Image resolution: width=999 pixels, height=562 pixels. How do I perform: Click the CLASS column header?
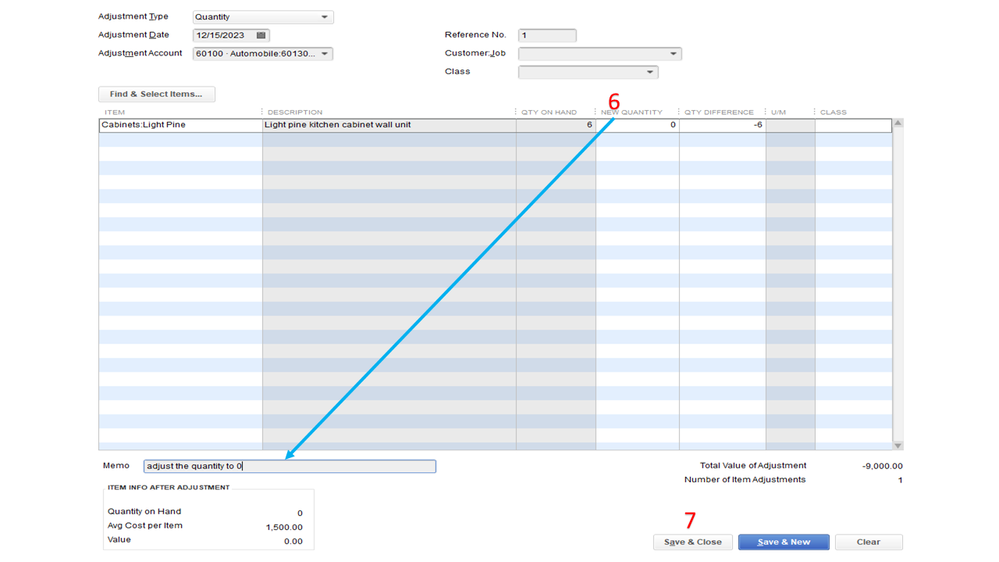coord(833,112)
